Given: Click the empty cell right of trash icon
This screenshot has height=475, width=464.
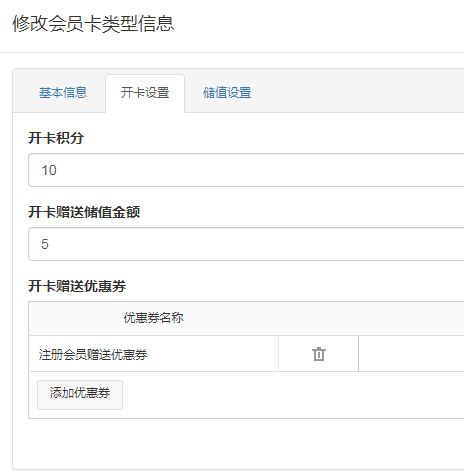Looking at the screenshot, I should point(411,354).
